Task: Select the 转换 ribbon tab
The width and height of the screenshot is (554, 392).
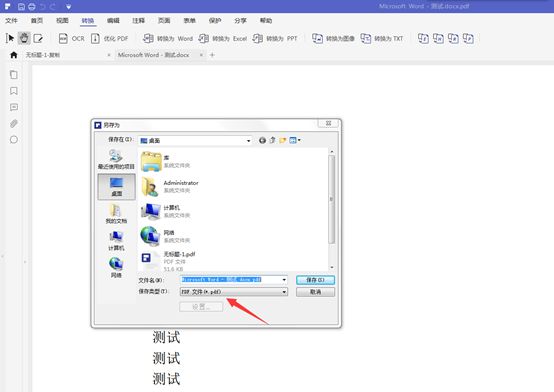Action: point(88,21)
